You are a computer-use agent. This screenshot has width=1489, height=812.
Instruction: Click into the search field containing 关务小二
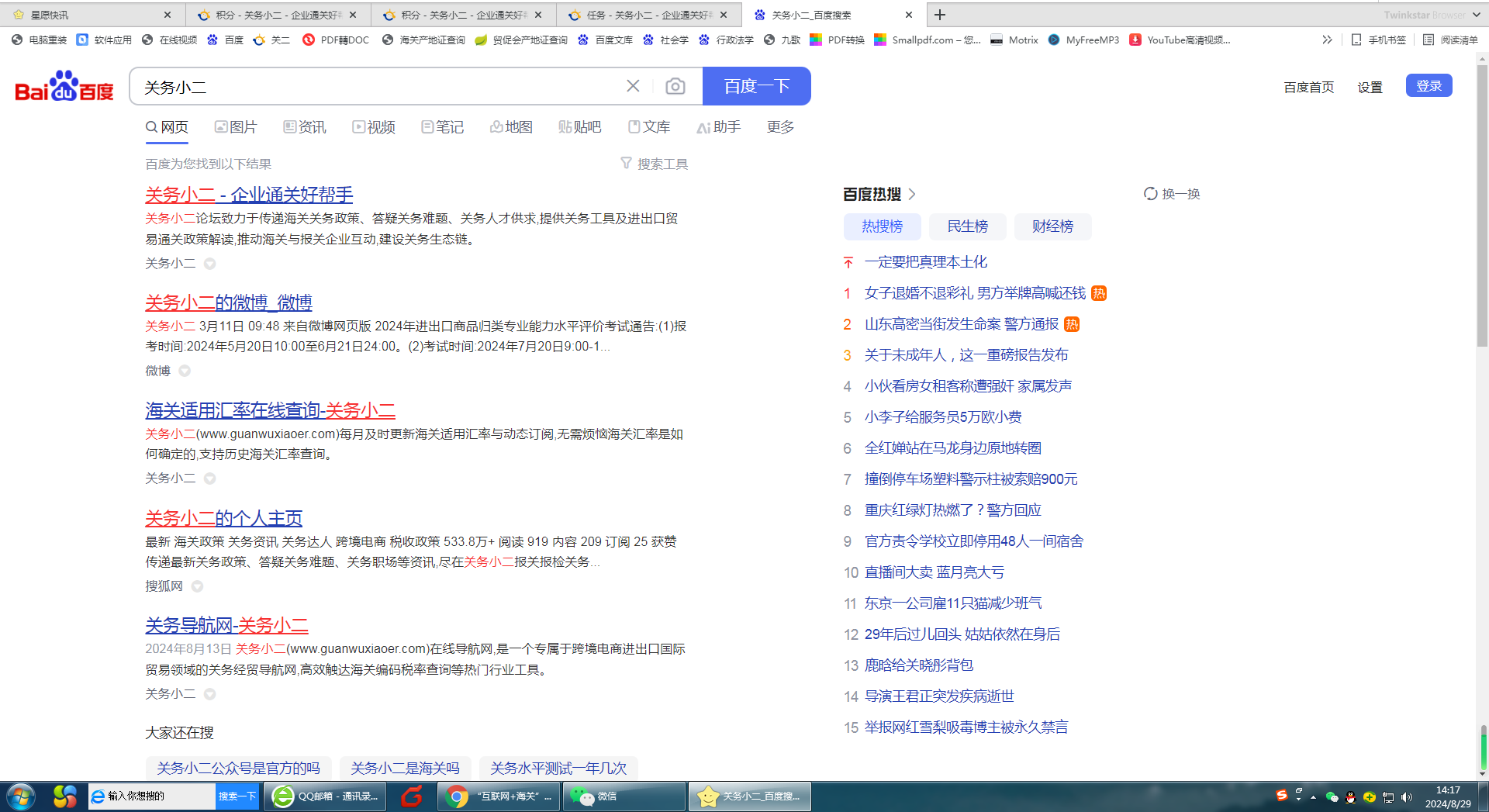coord(380,87)
